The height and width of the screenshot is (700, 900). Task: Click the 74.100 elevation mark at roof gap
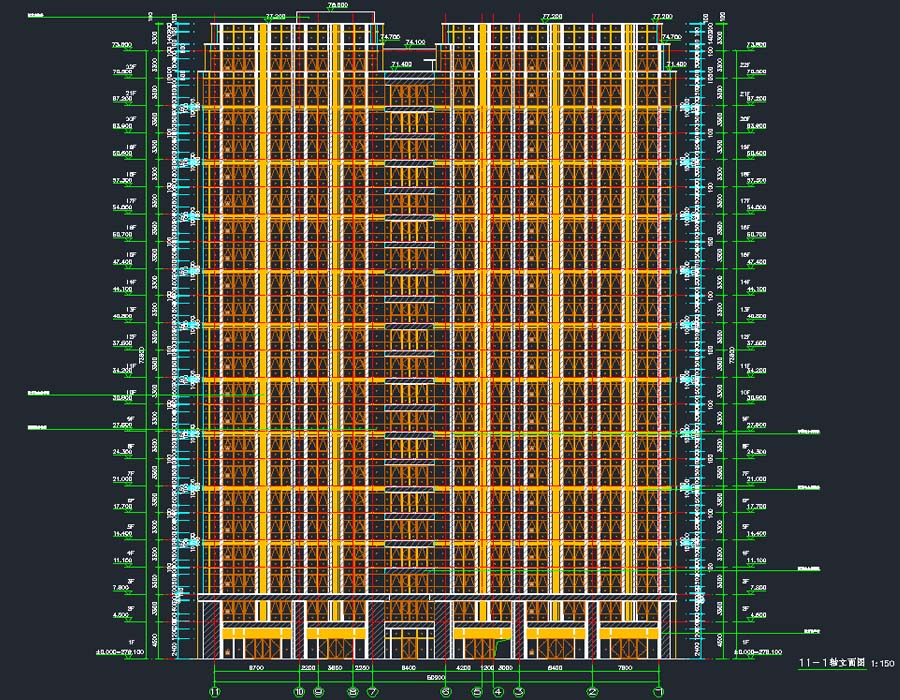click(415, 42)
